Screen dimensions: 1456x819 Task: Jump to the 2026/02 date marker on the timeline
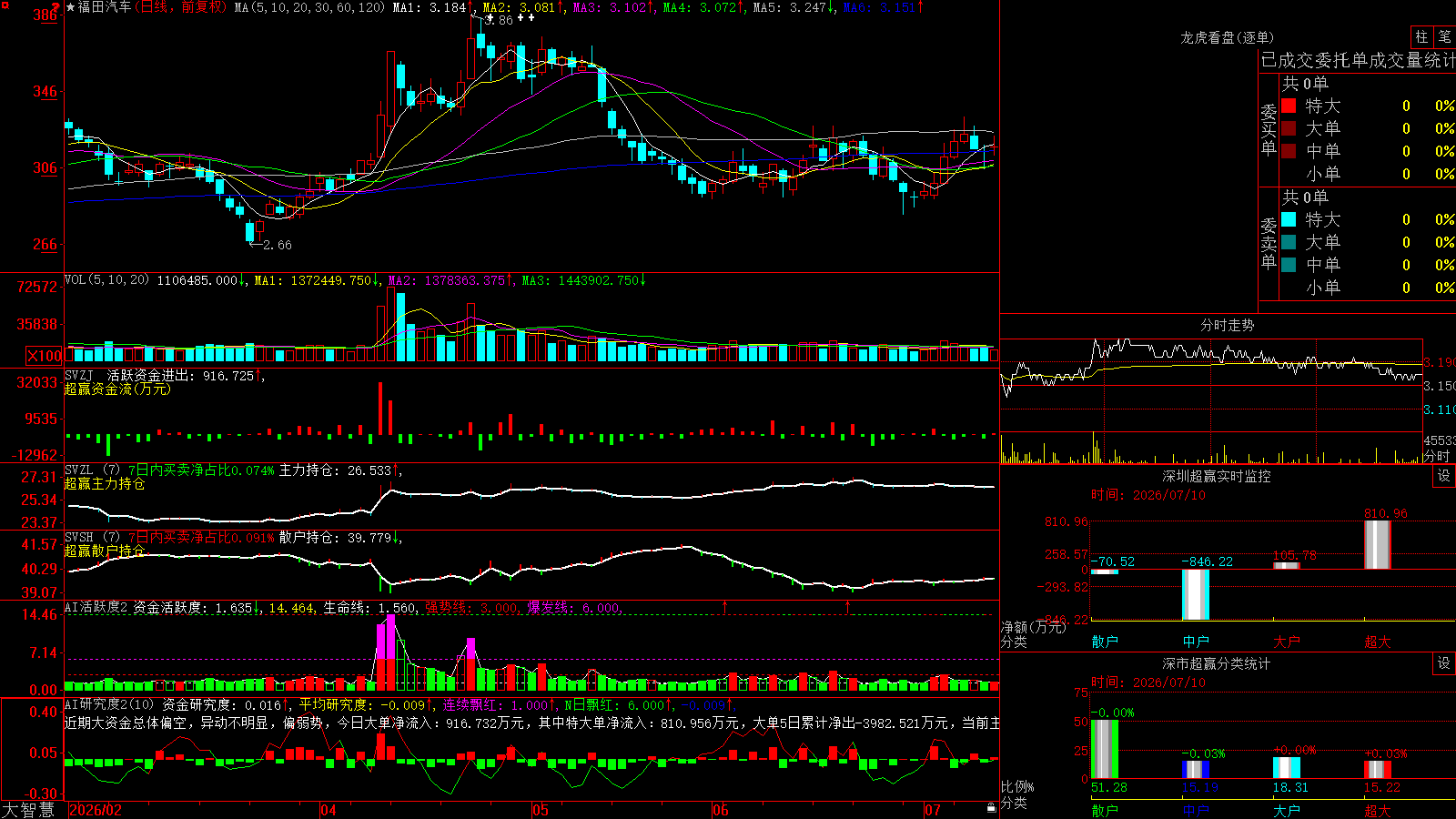pyautogui.click(x=96, y=810)
